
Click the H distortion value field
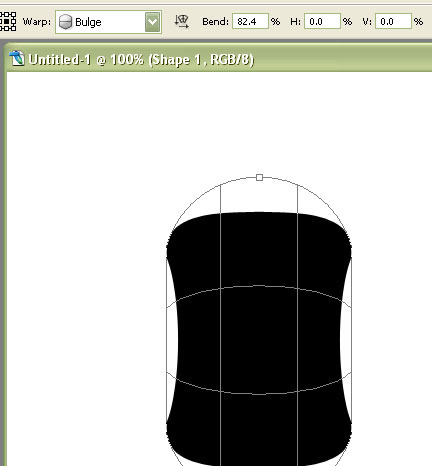(322, 22)
